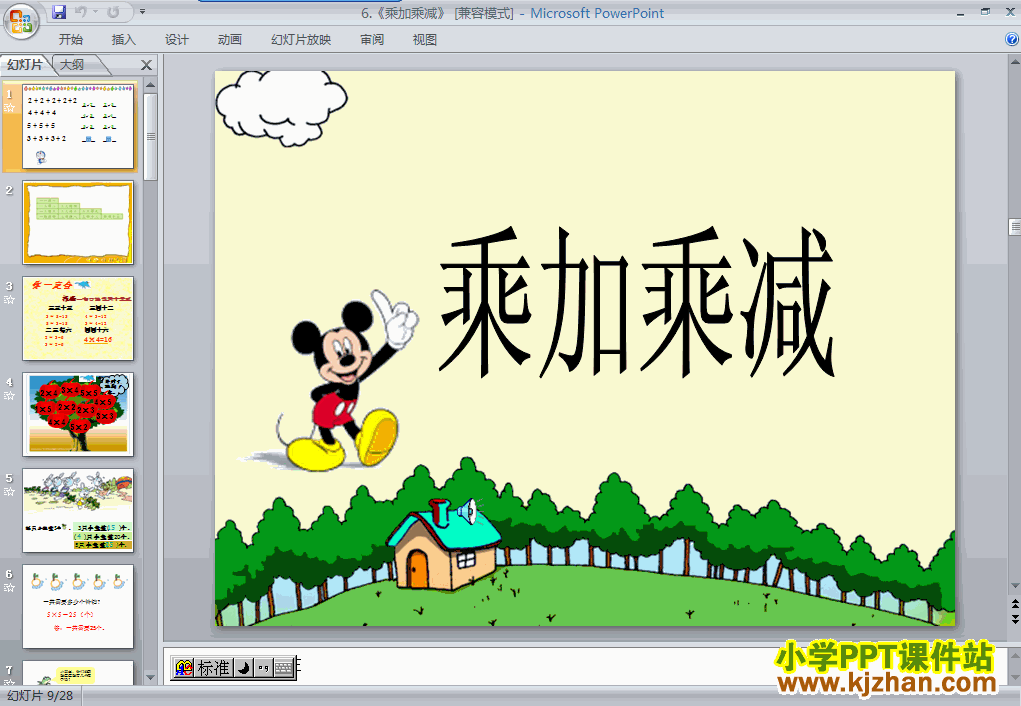
Task: Click the thumbnail pane scrollbar thumb
Action: 151,137
